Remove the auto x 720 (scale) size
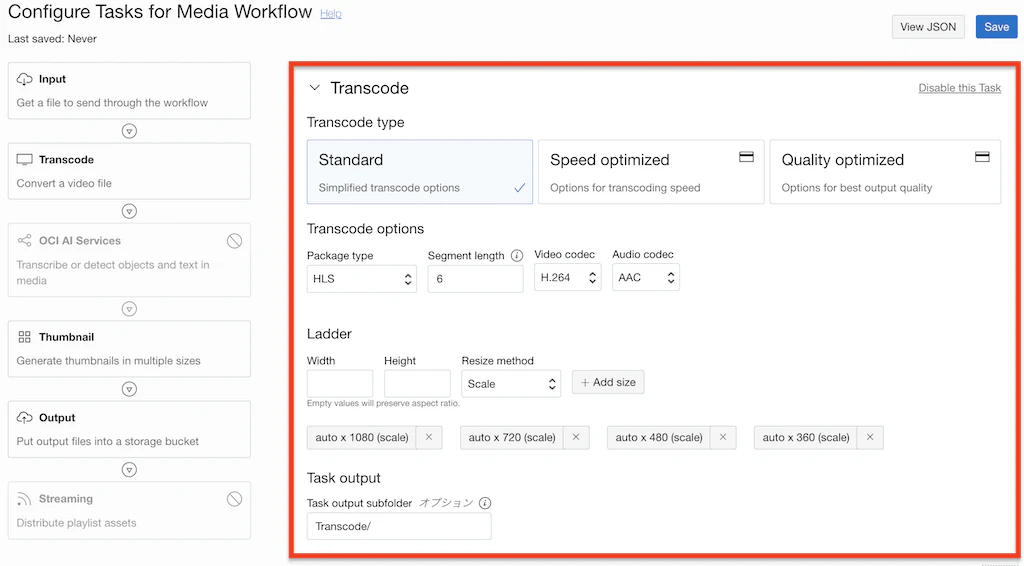1024x566 pixels. [x=576, y=437]
